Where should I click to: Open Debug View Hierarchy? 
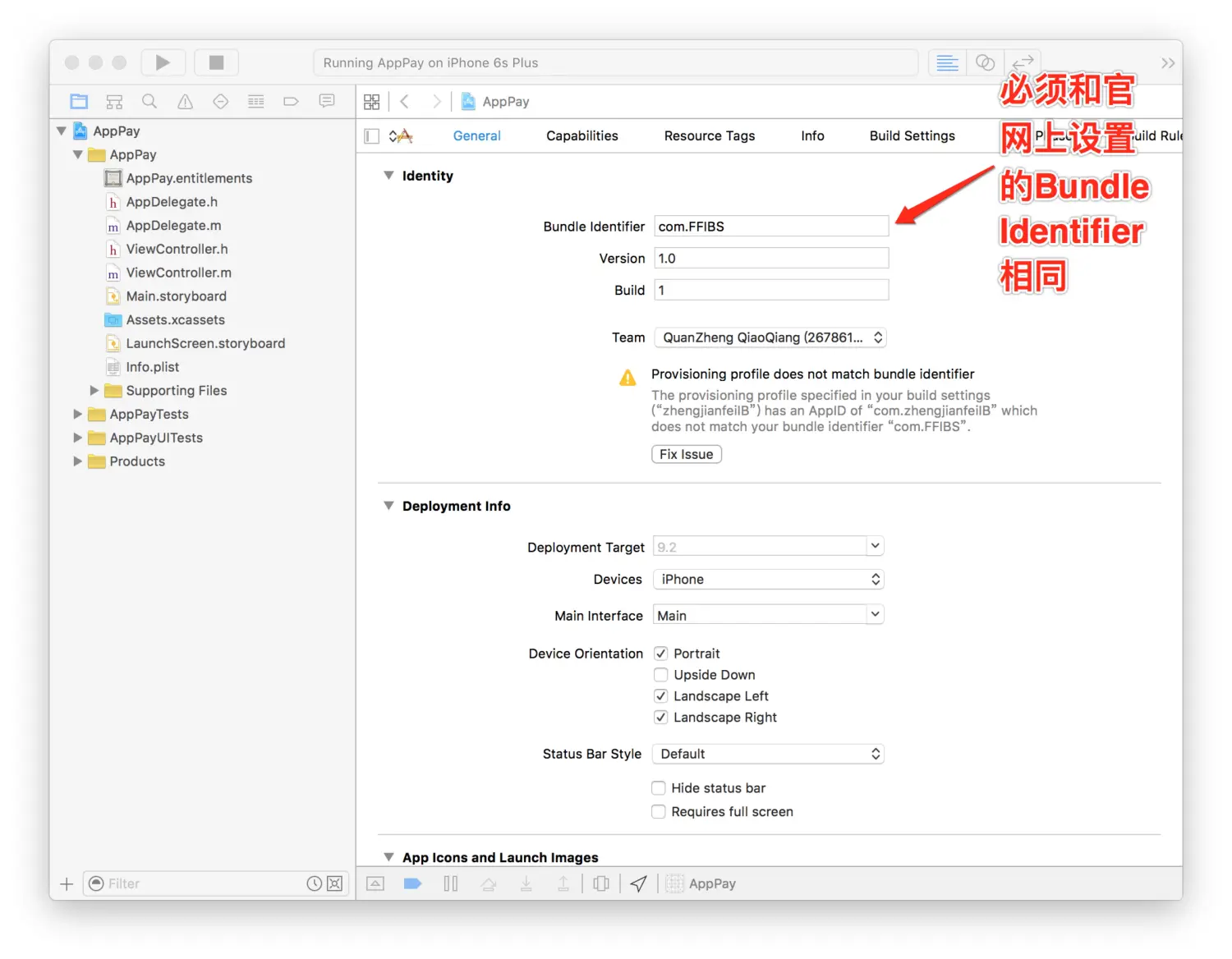point(601,883)
